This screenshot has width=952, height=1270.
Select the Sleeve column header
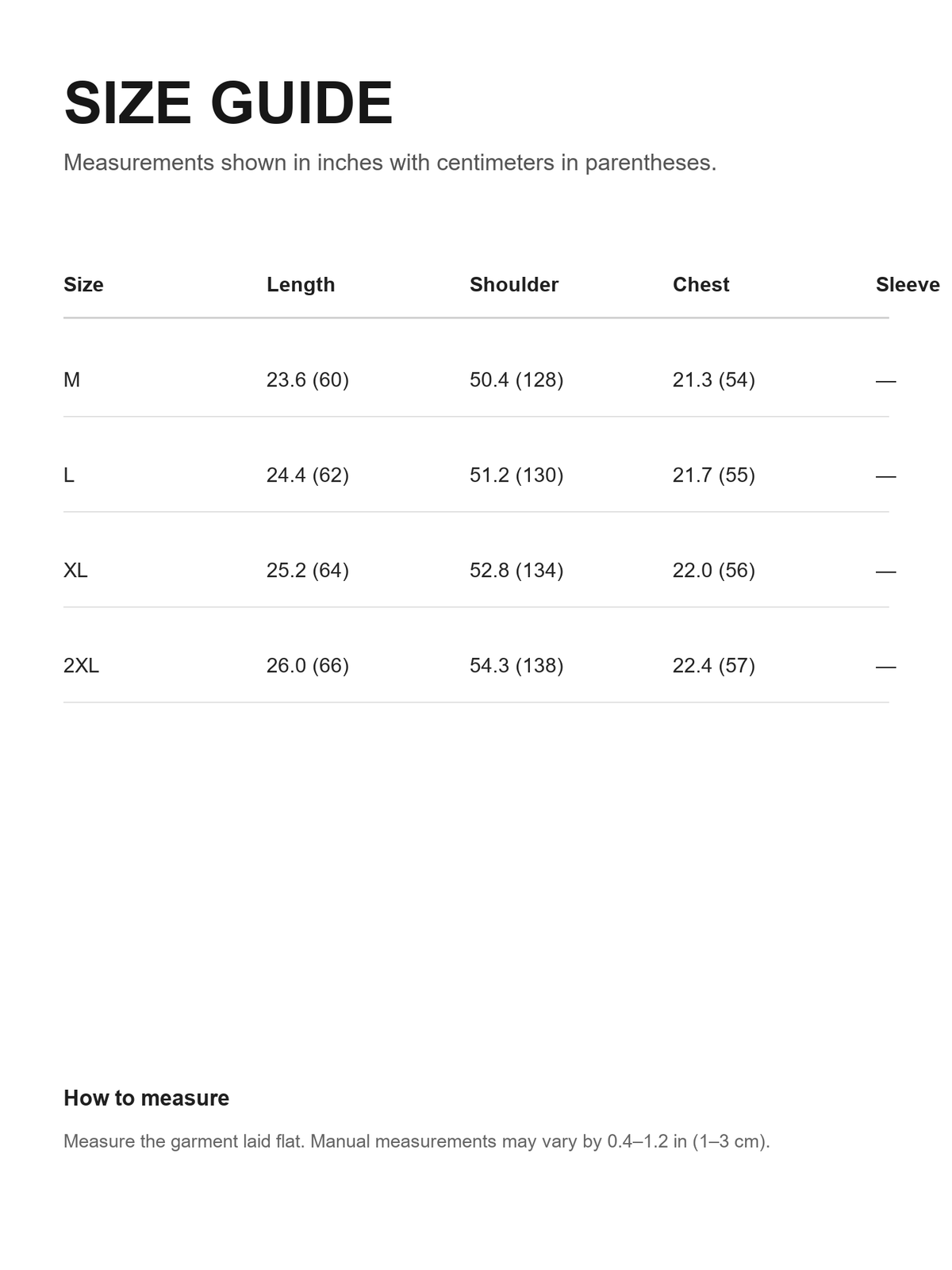pos(908,284)
